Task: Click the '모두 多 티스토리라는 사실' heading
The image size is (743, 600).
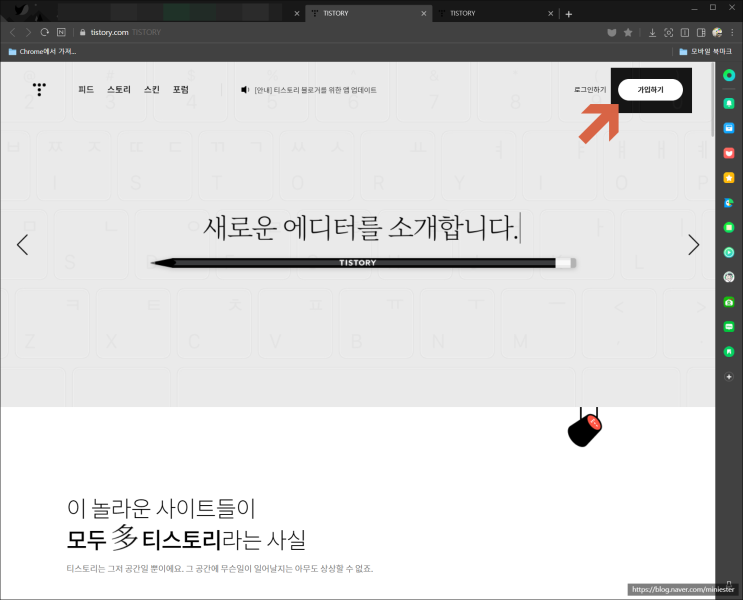Action: click(x=186, y=538)
